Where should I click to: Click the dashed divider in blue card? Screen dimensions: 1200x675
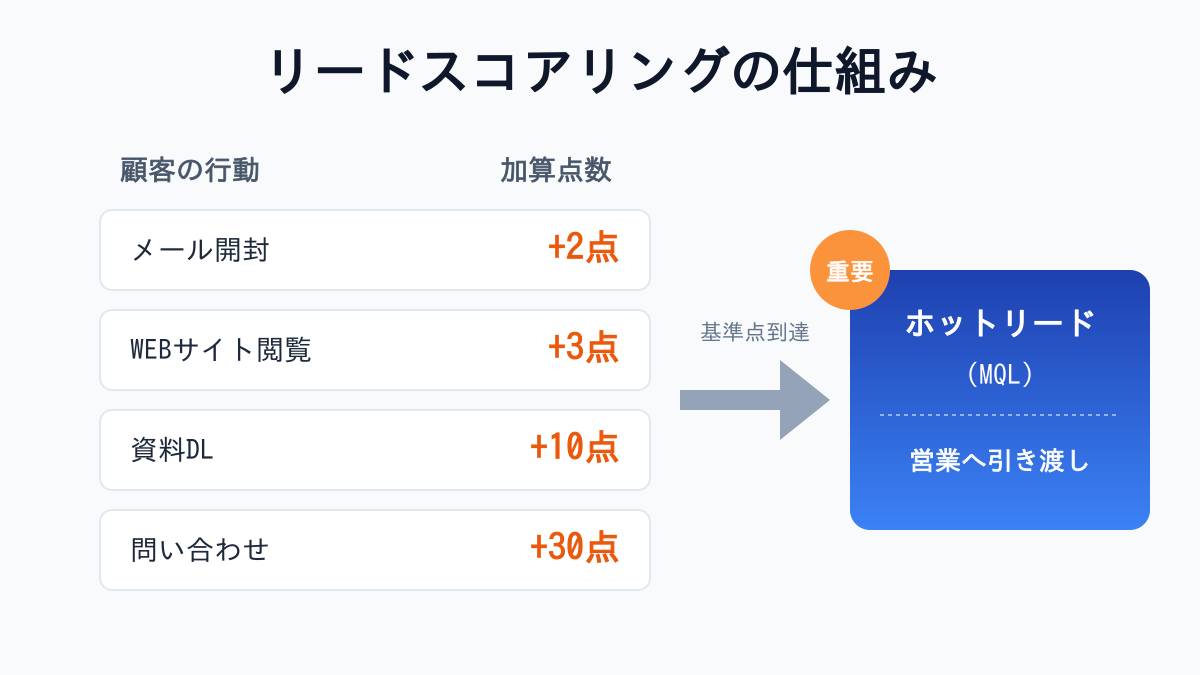pos(1000,414)
